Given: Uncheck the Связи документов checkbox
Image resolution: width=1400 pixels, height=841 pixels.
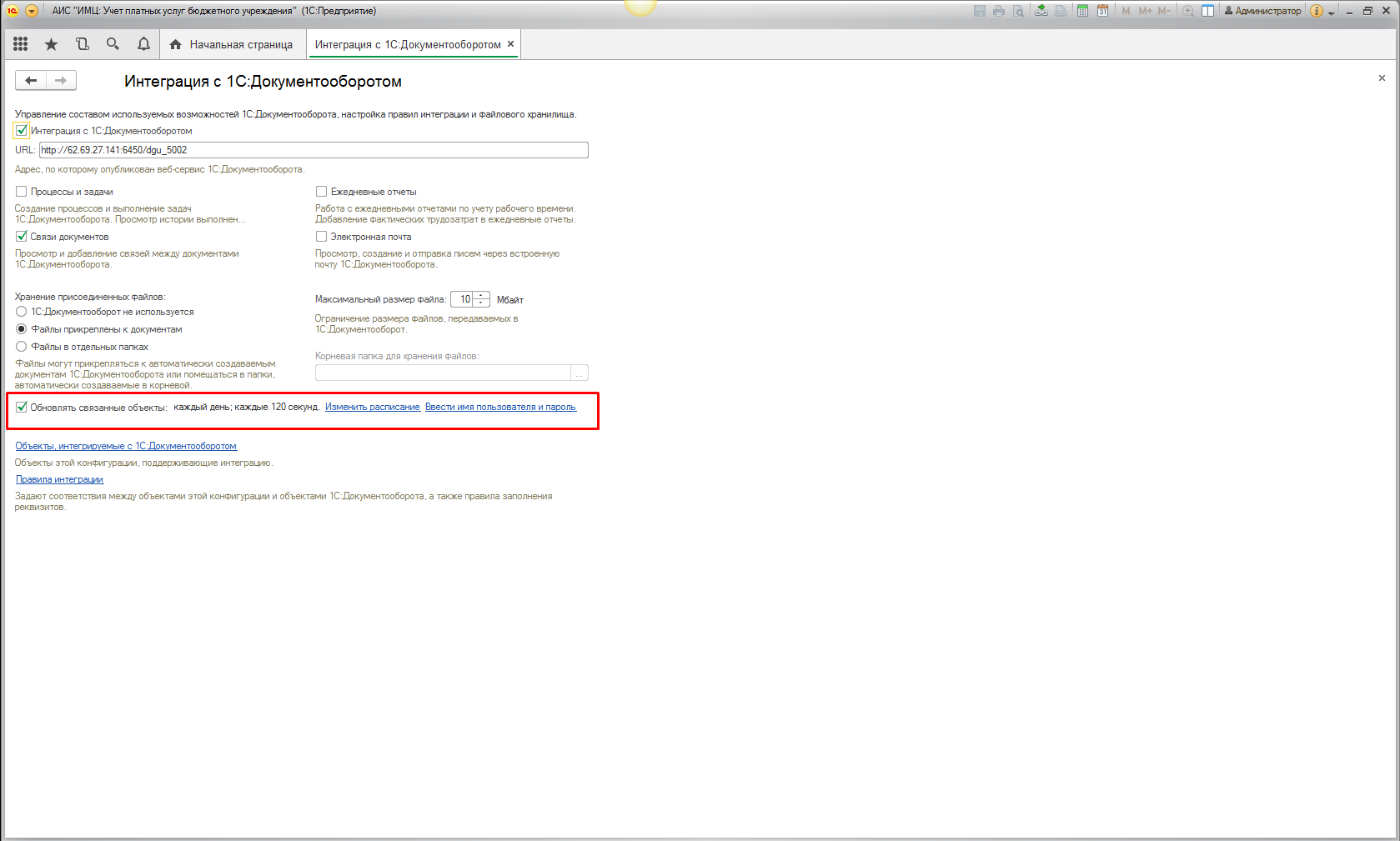Looking at the screenshot, I should pyautogui.click(x=22, y=237).
